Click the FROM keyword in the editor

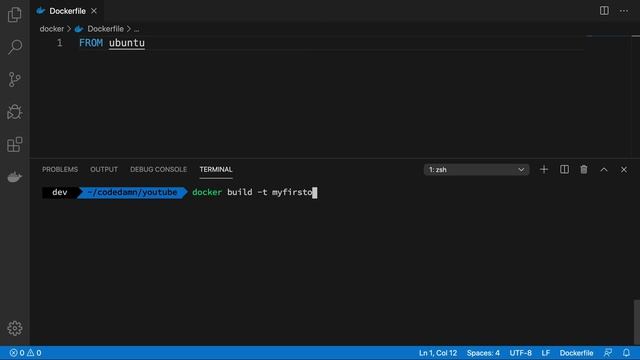[x=91, y=43]
